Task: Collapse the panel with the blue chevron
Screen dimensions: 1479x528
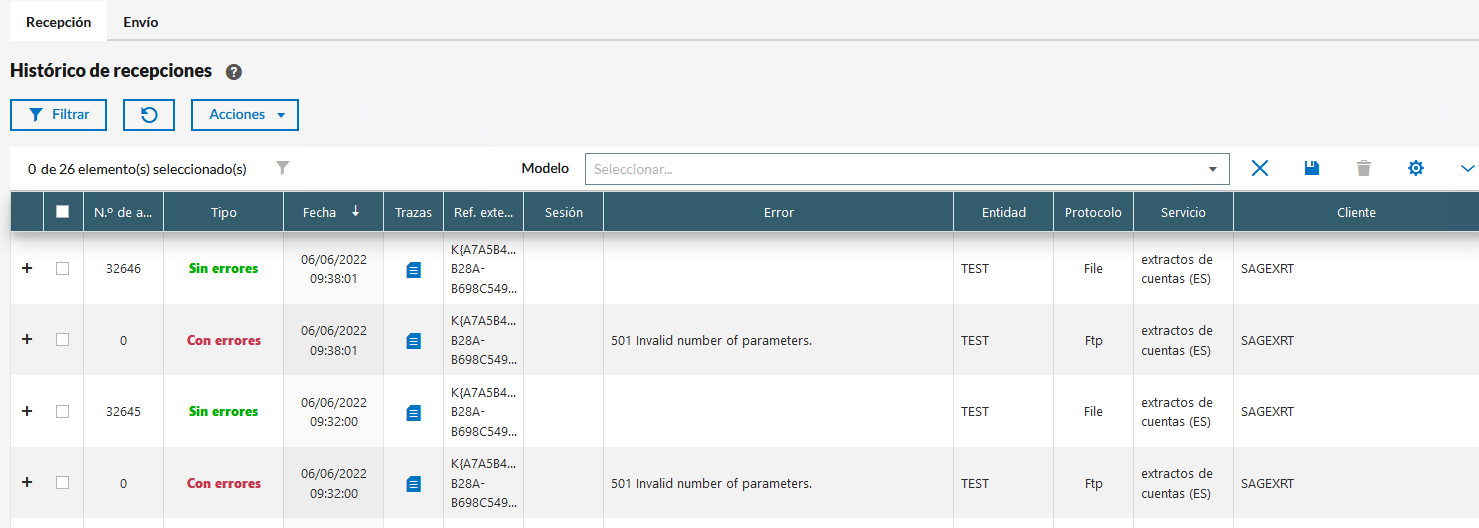Action: coord(1467,169)
